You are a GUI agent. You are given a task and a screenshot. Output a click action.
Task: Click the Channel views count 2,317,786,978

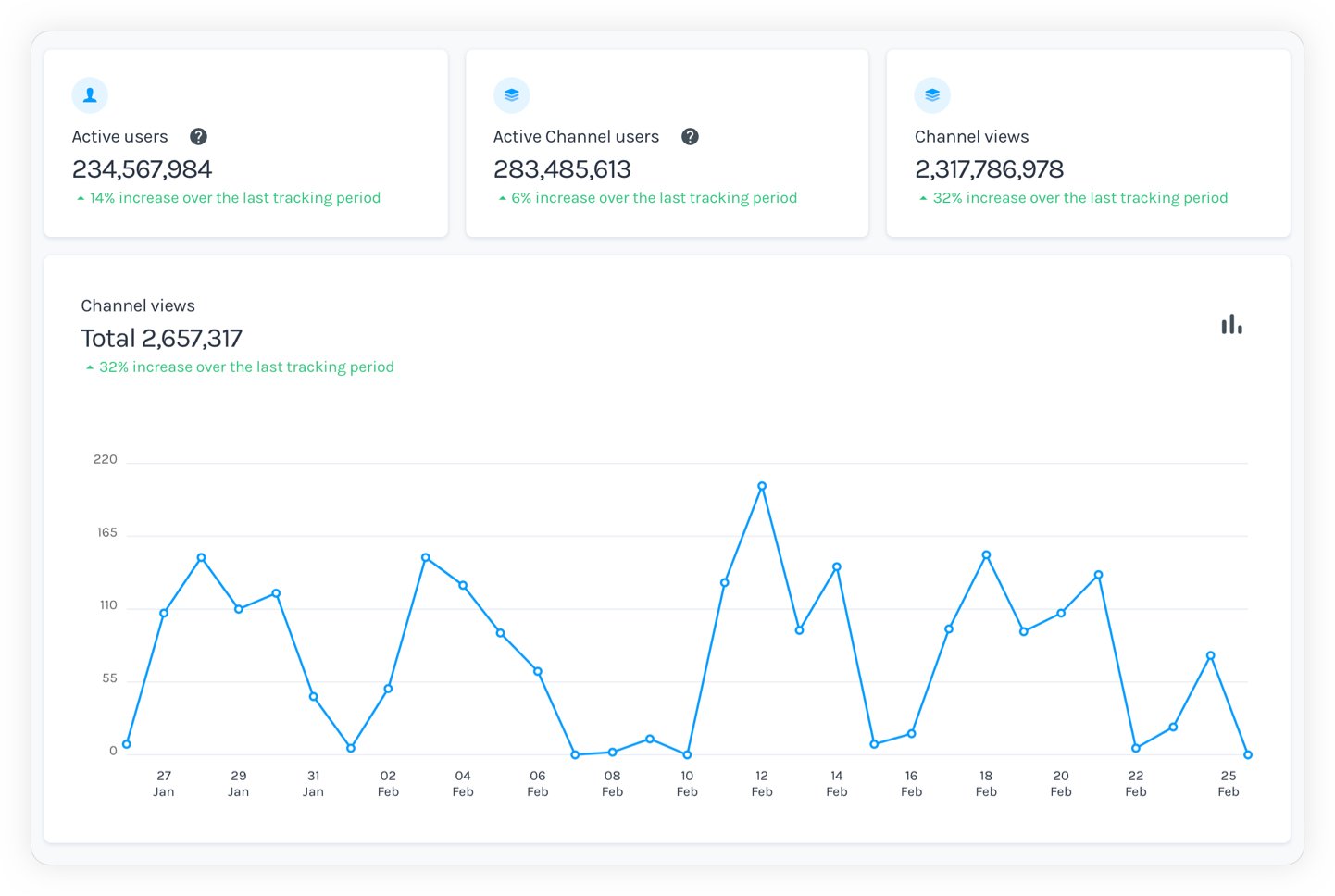coord(989,168)
